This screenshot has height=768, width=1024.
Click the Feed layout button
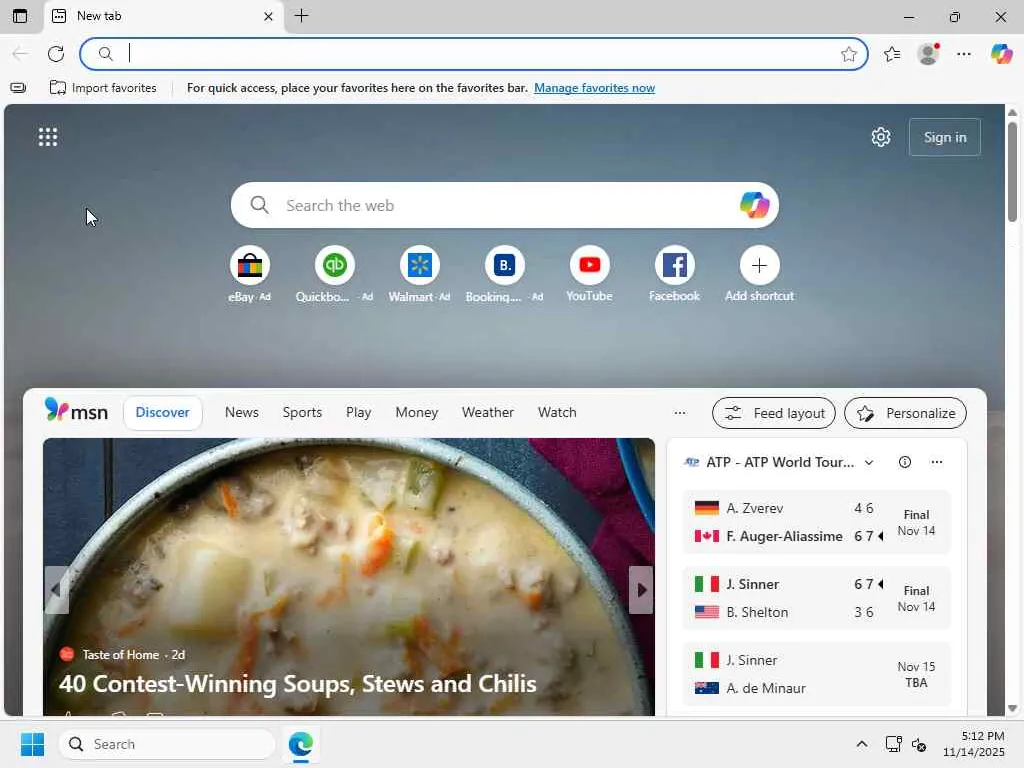774,413
